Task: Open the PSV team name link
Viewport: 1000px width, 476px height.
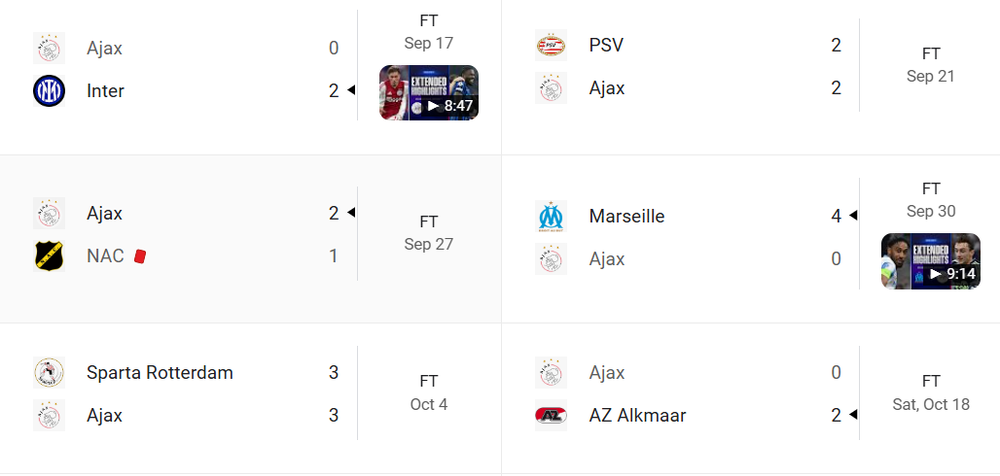Action: tap(606, 45)
